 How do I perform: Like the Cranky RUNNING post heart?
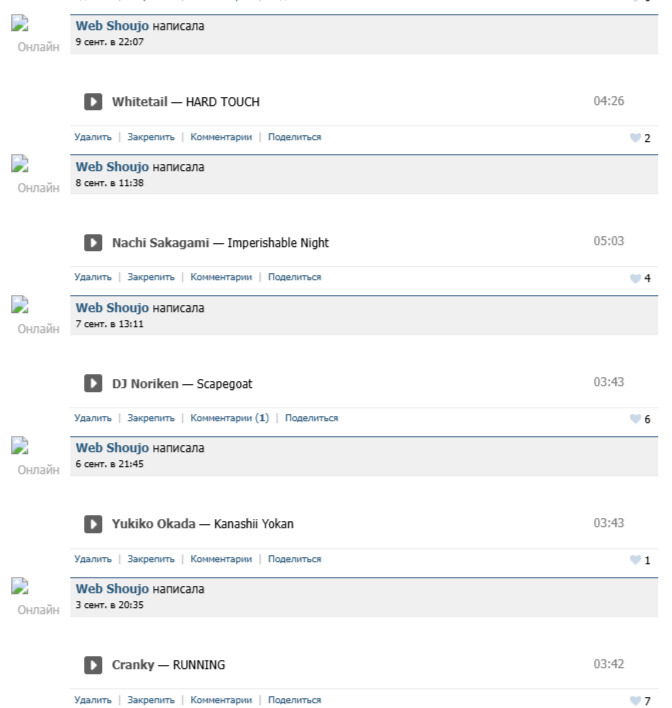[635, 701]
